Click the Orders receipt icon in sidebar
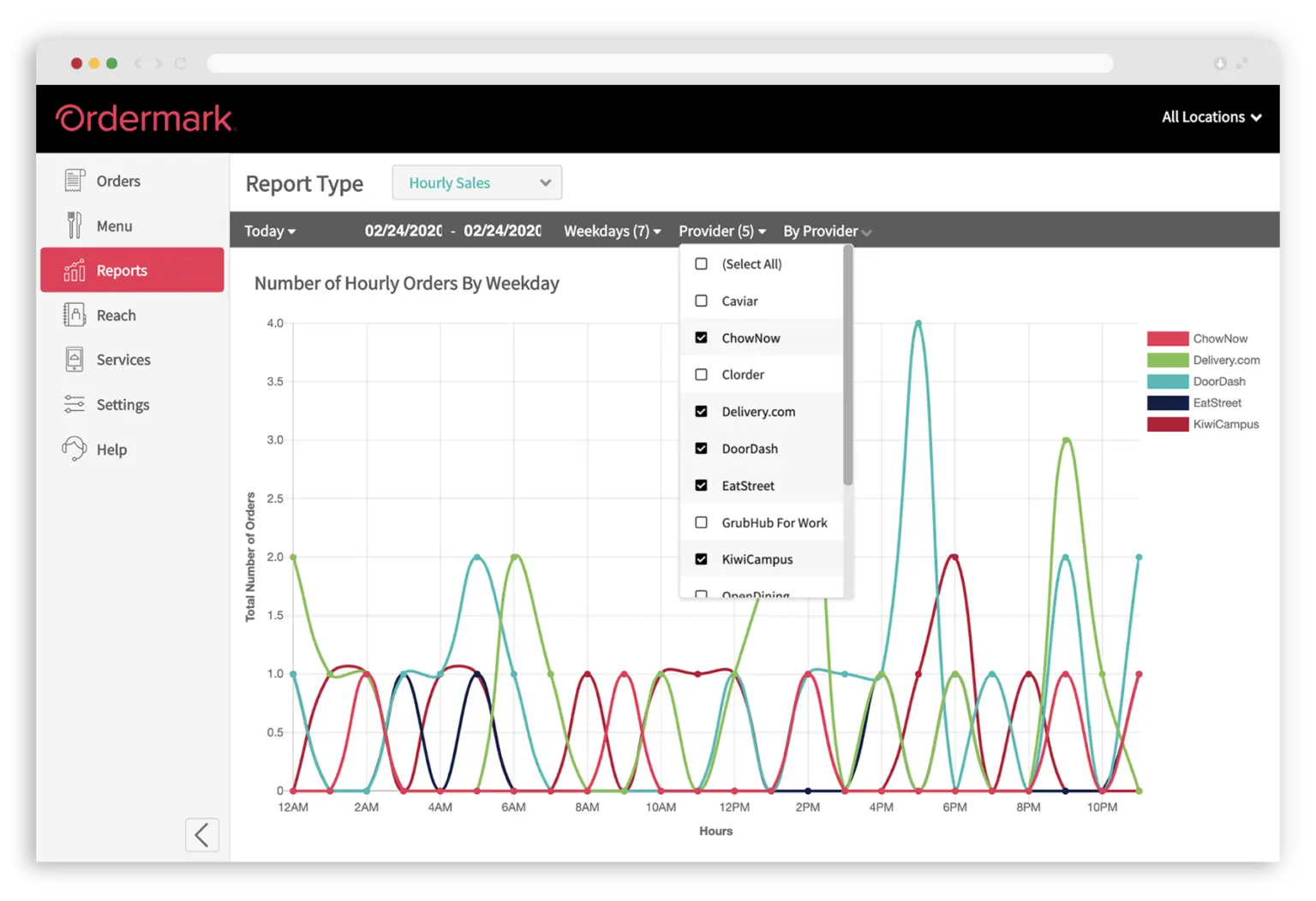This screenshot has width=1316, height=901. coord(75,181)
